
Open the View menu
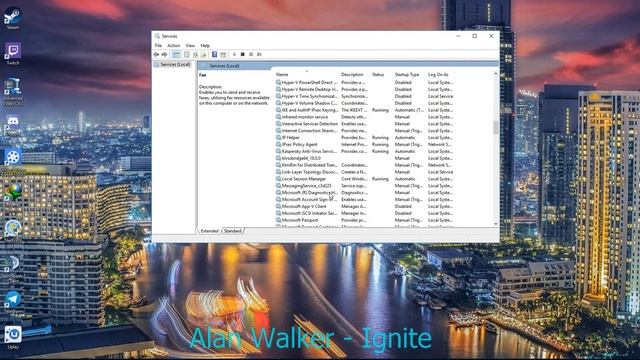(190, 45)
